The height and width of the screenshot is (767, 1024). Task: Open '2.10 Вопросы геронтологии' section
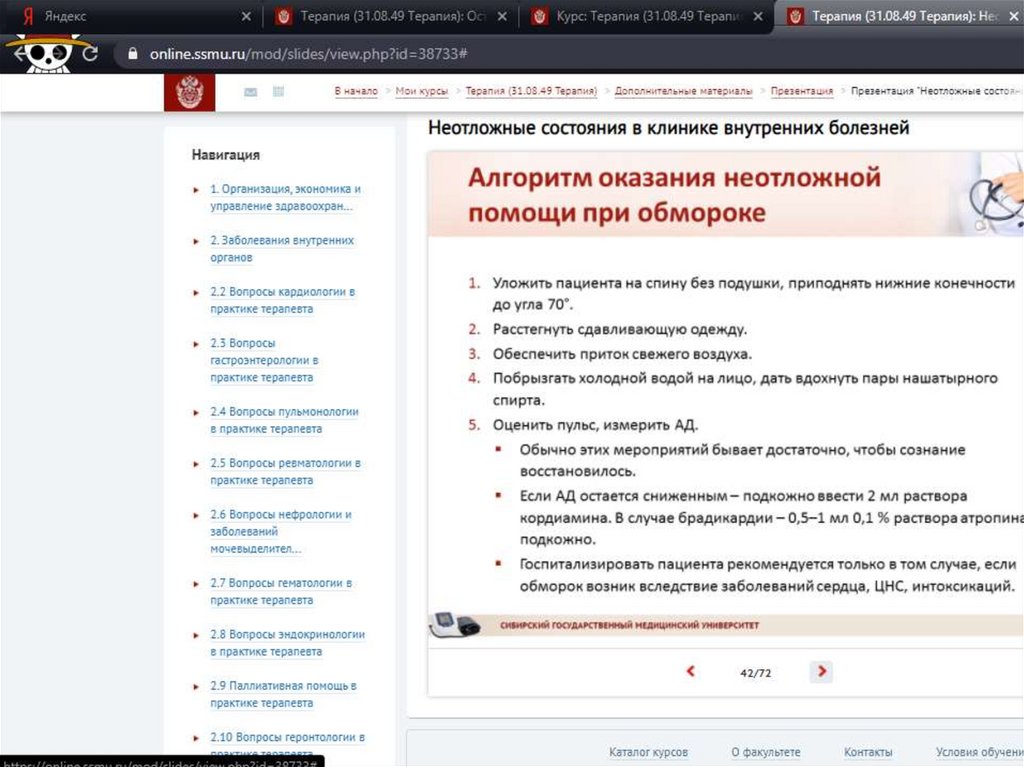pos(287,745)
